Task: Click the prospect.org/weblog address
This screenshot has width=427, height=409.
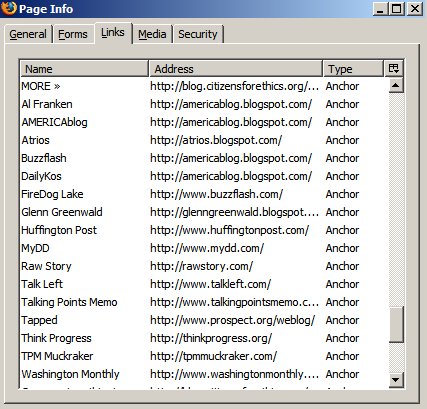Action: (232, 320)
